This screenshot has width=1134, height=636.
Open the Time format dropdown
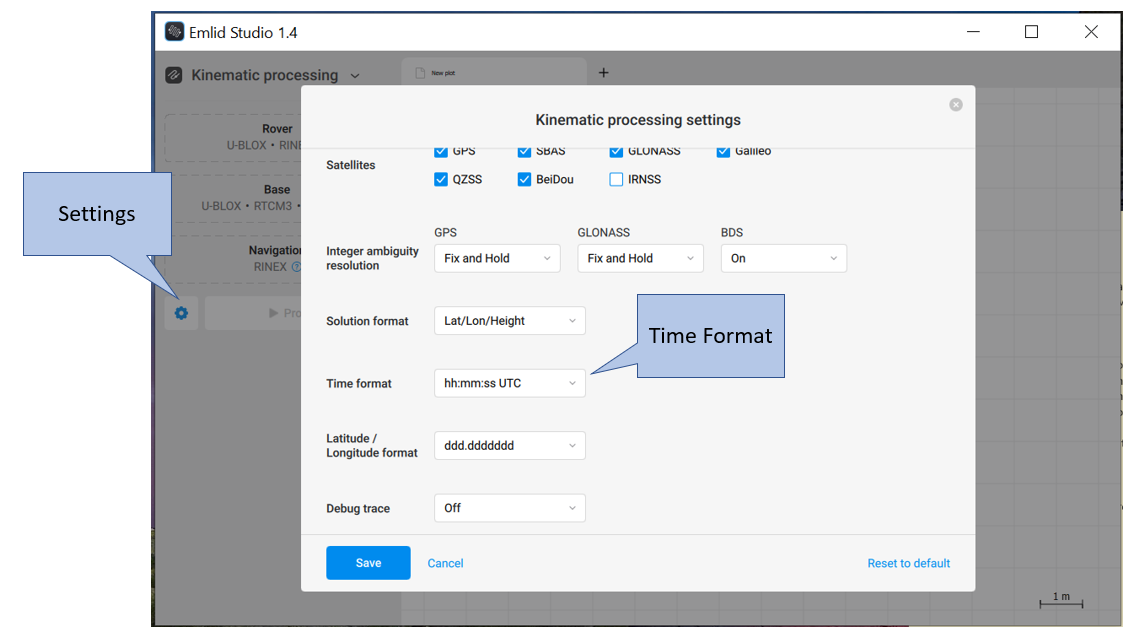[509, 383]
